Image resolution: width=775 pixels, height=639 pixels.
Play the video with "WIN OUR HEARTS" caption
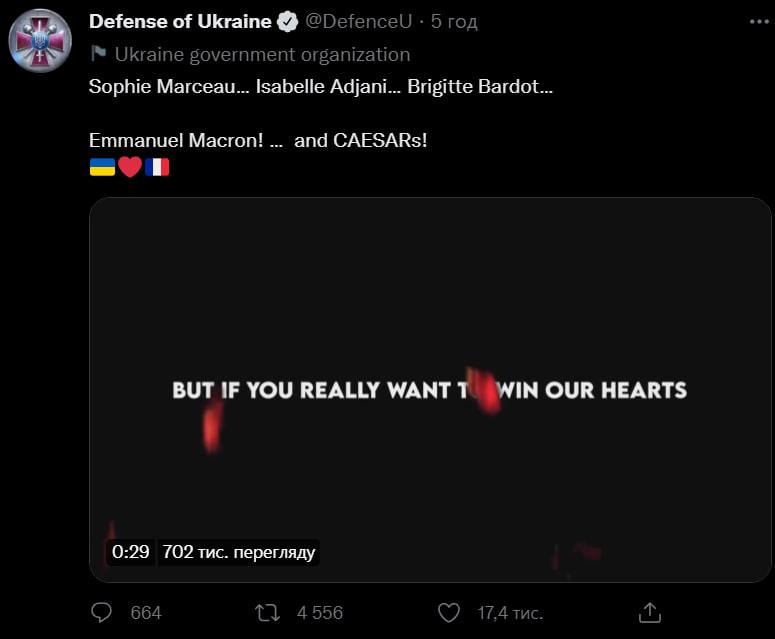(x=430, y=390)
